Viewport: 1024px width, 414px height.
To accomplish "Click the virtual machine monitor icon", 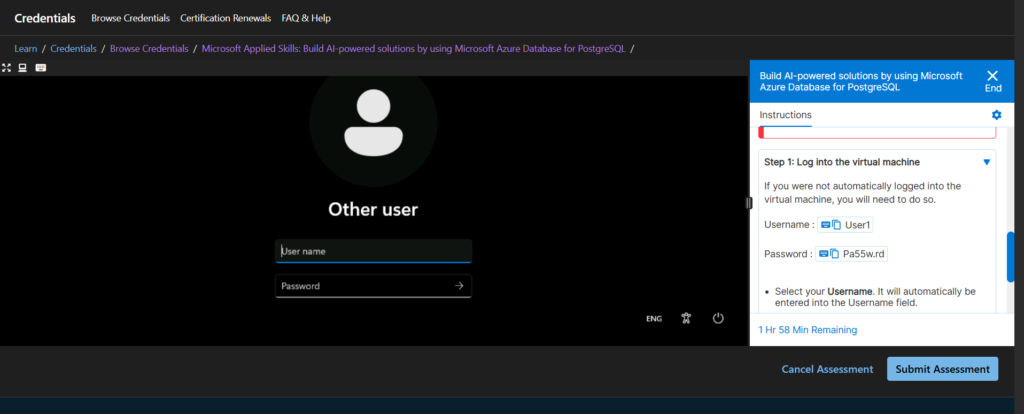I will click(x=22, y=68).
